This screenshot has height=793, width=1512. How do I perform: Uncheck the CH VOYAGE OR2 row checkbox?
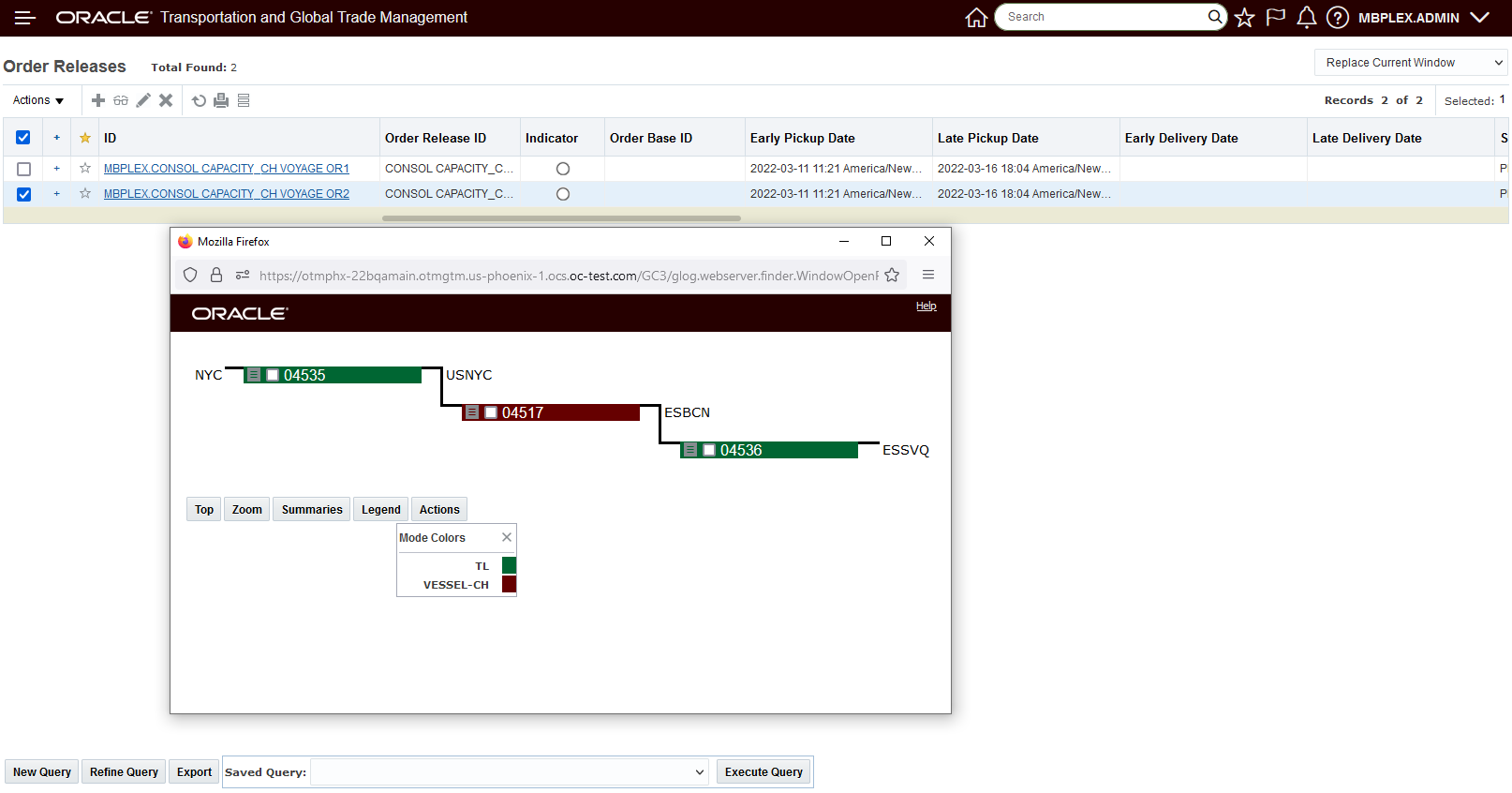23,194
